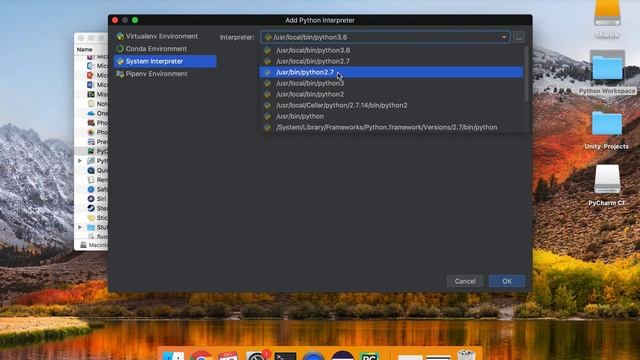
Task: Click the Python icon beside /usr/local/bin/python3
Action: pos(267,83)
